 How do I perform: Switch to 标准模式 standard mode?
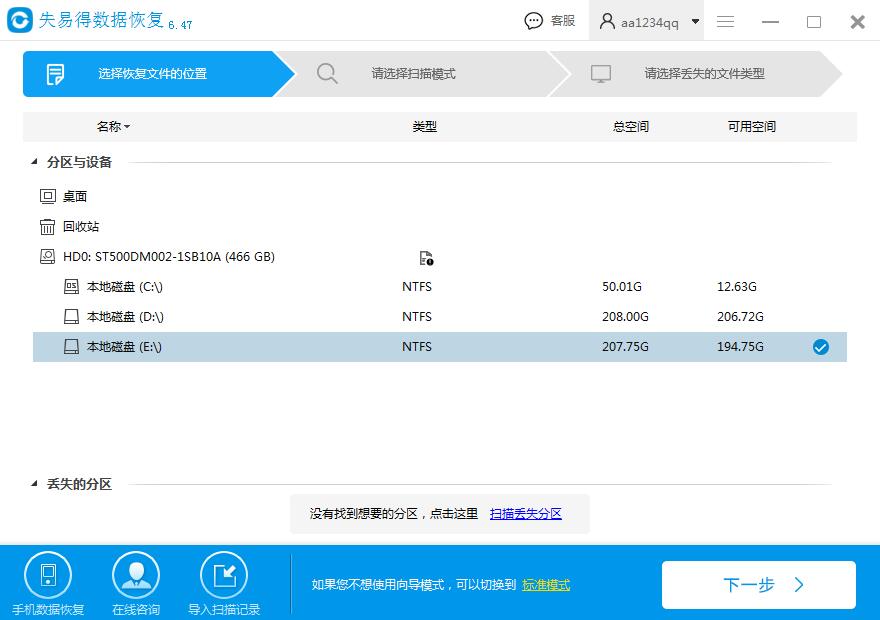coord(546,585)
